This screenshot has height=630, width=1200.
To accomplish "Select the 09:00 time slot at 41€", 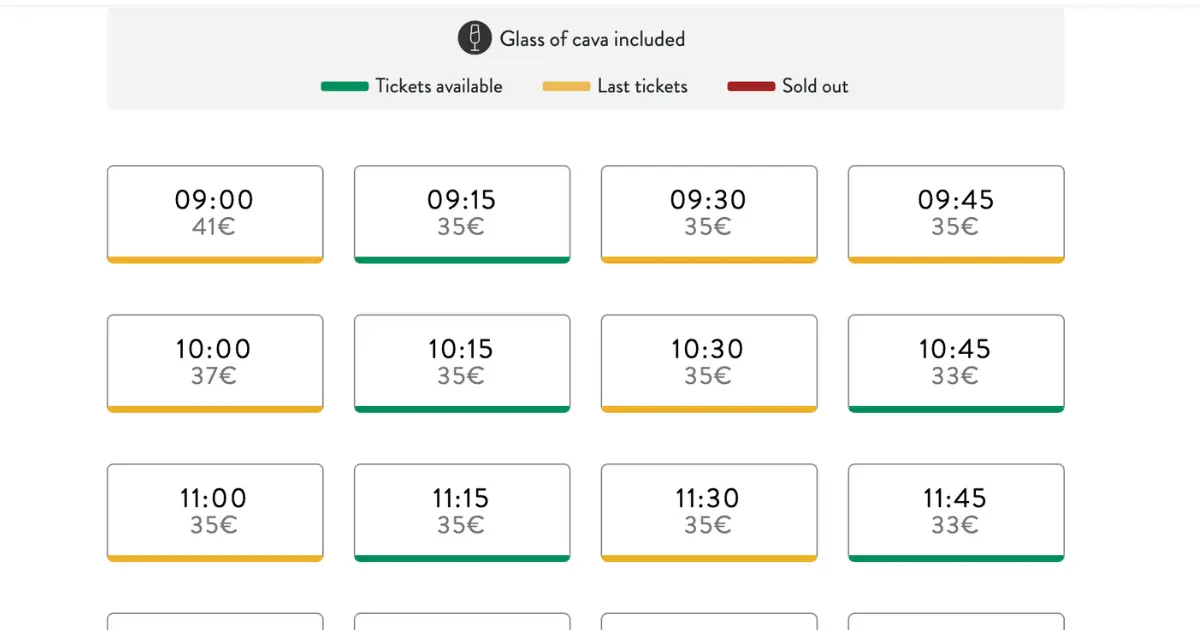I will 215,213.
